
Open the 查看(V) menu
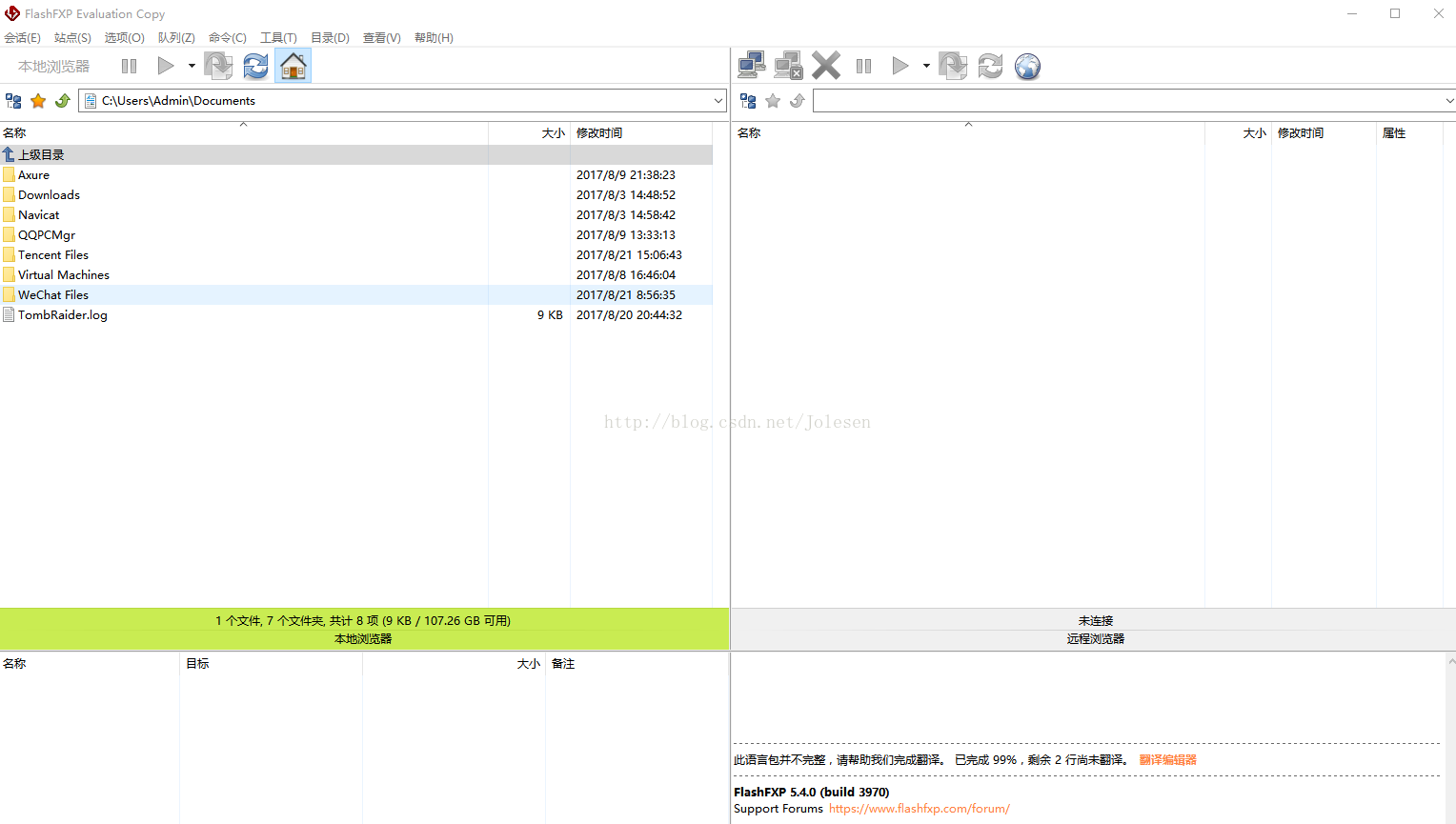[381, 38]
